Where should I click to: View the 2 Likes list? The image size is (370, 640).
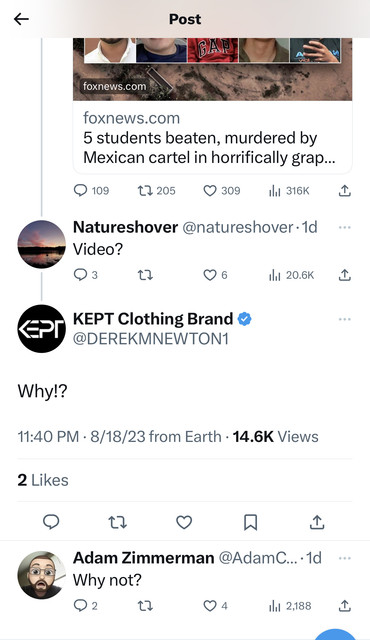tap(43, 480)
